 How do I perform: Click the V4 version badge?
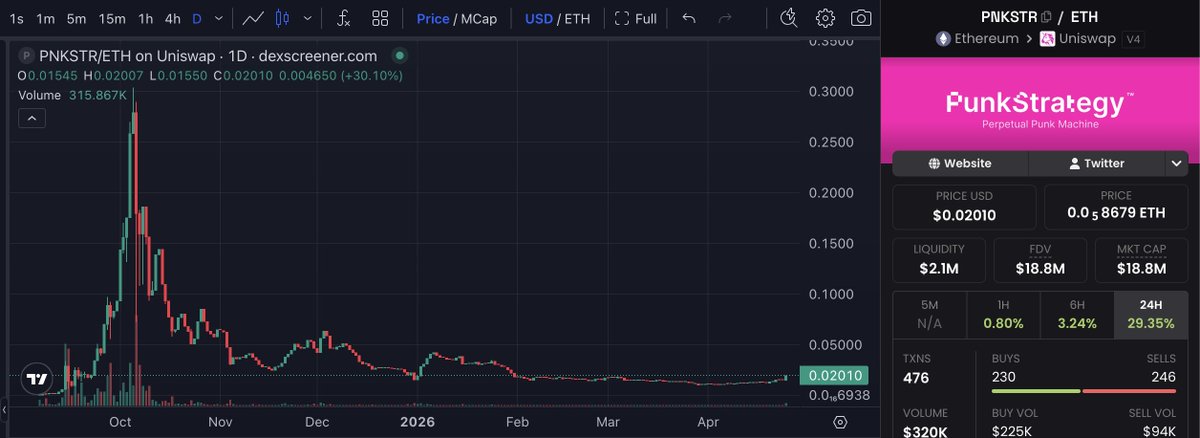(x=1132, y=39)
